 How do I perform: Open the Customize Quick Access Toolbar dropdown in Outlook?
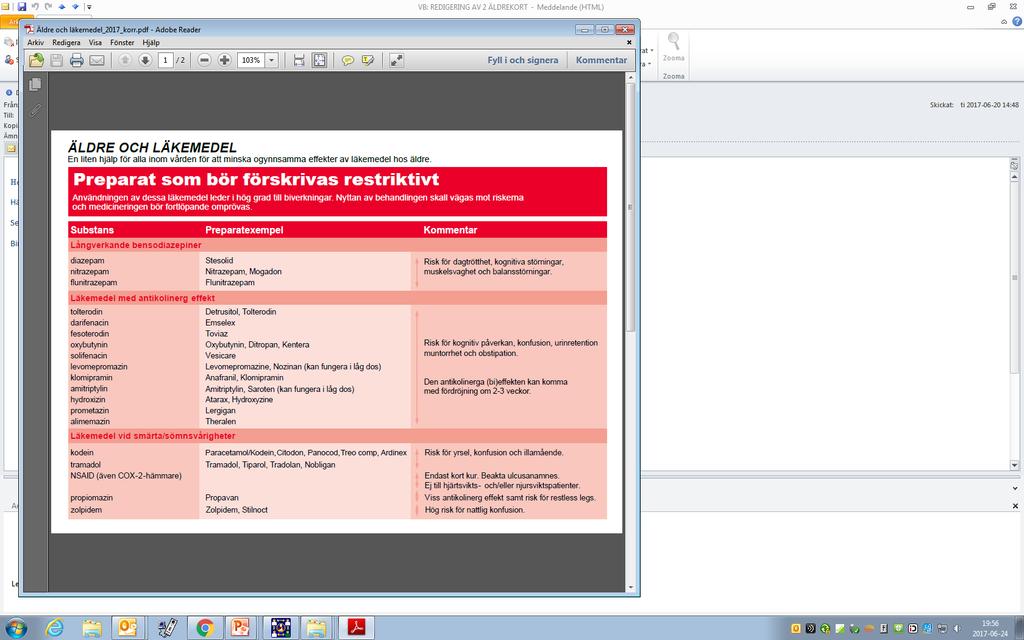(89, 7)
